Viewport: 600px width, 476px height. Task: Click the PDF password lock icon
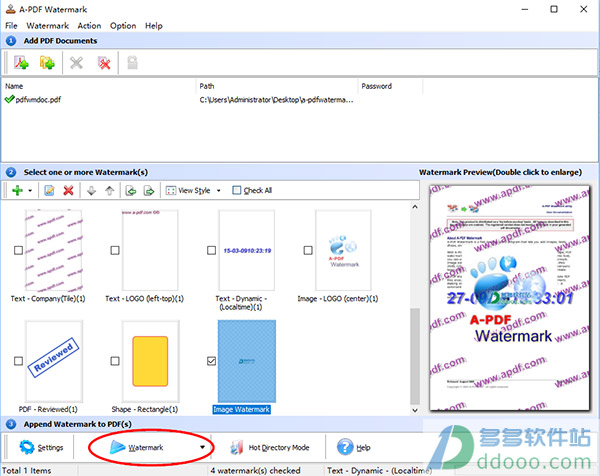tap(132, 62)
